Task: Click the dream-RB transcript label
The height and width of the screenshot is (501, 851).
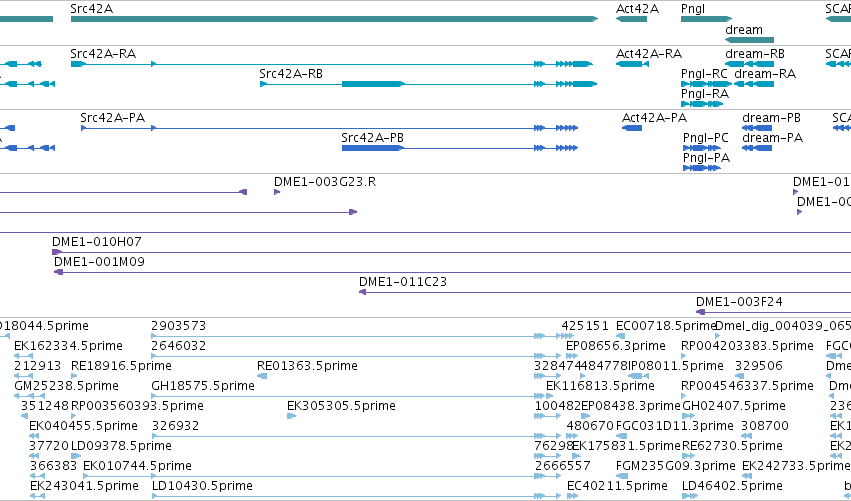Action: [755, 54]
